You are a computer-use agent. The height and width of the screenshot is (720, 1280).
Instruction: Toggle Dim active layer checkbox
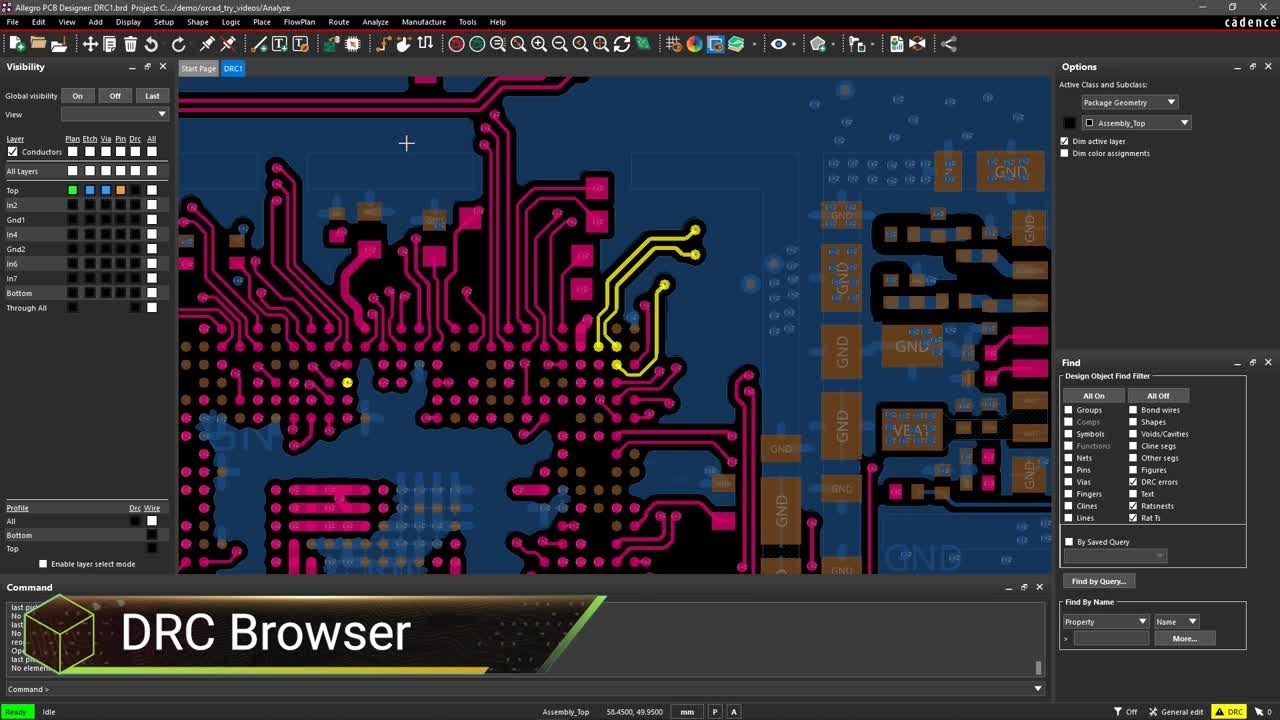click(1065, 141)
